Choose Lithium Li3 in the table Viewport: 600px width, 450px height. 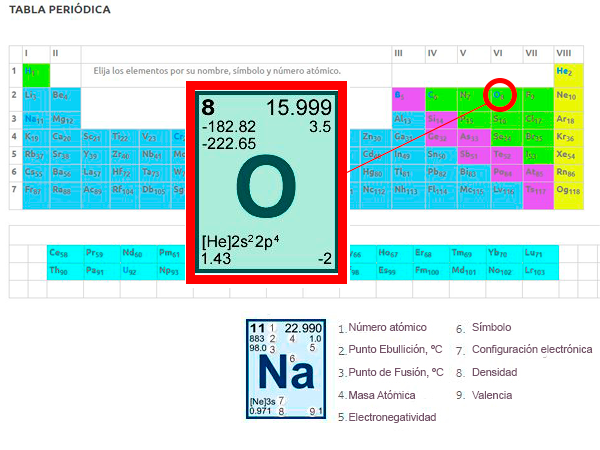point(36,99)
